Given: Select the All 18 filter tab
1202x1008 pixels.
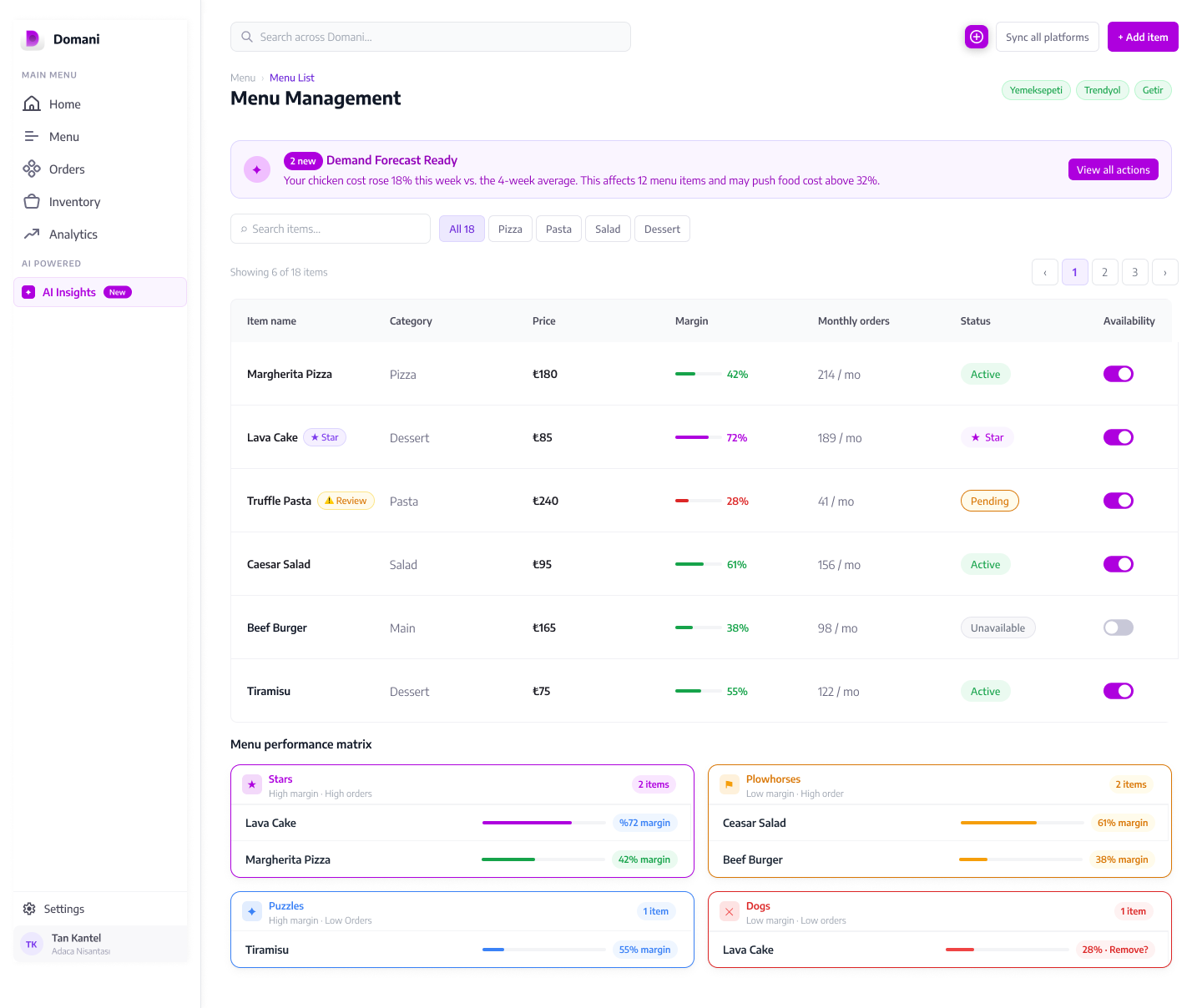Looking at the screenshot, I should pyautogui.click(x=462, y=229).
